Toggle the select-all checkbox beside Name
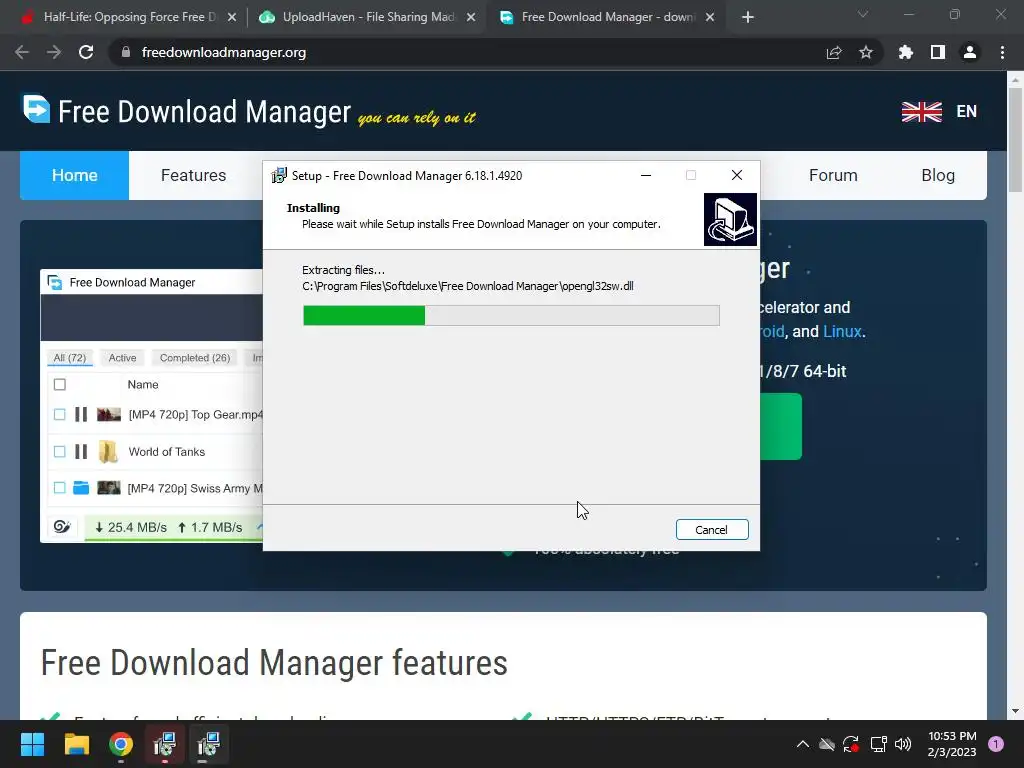1024x768 pixels. coord(59,384)
